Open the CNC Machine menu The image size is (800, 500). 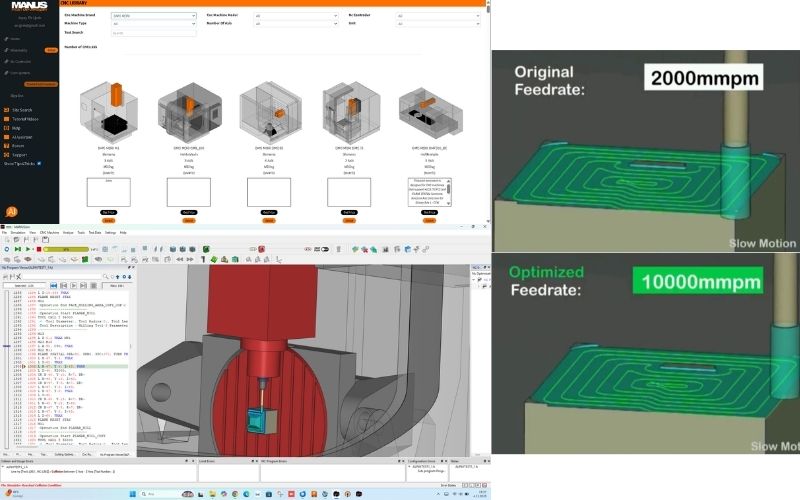tap(49, 233)
